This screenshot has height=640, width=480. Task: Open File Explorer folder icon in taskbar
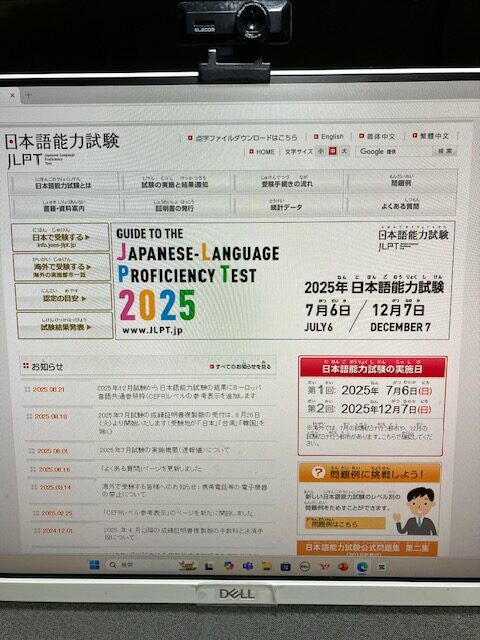267,566
